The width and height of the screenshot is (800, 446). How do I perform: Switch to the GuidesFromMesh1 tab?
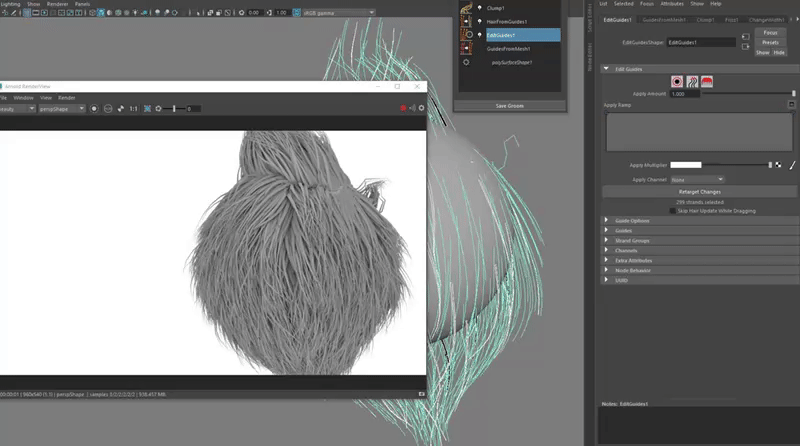click(664, 20)
